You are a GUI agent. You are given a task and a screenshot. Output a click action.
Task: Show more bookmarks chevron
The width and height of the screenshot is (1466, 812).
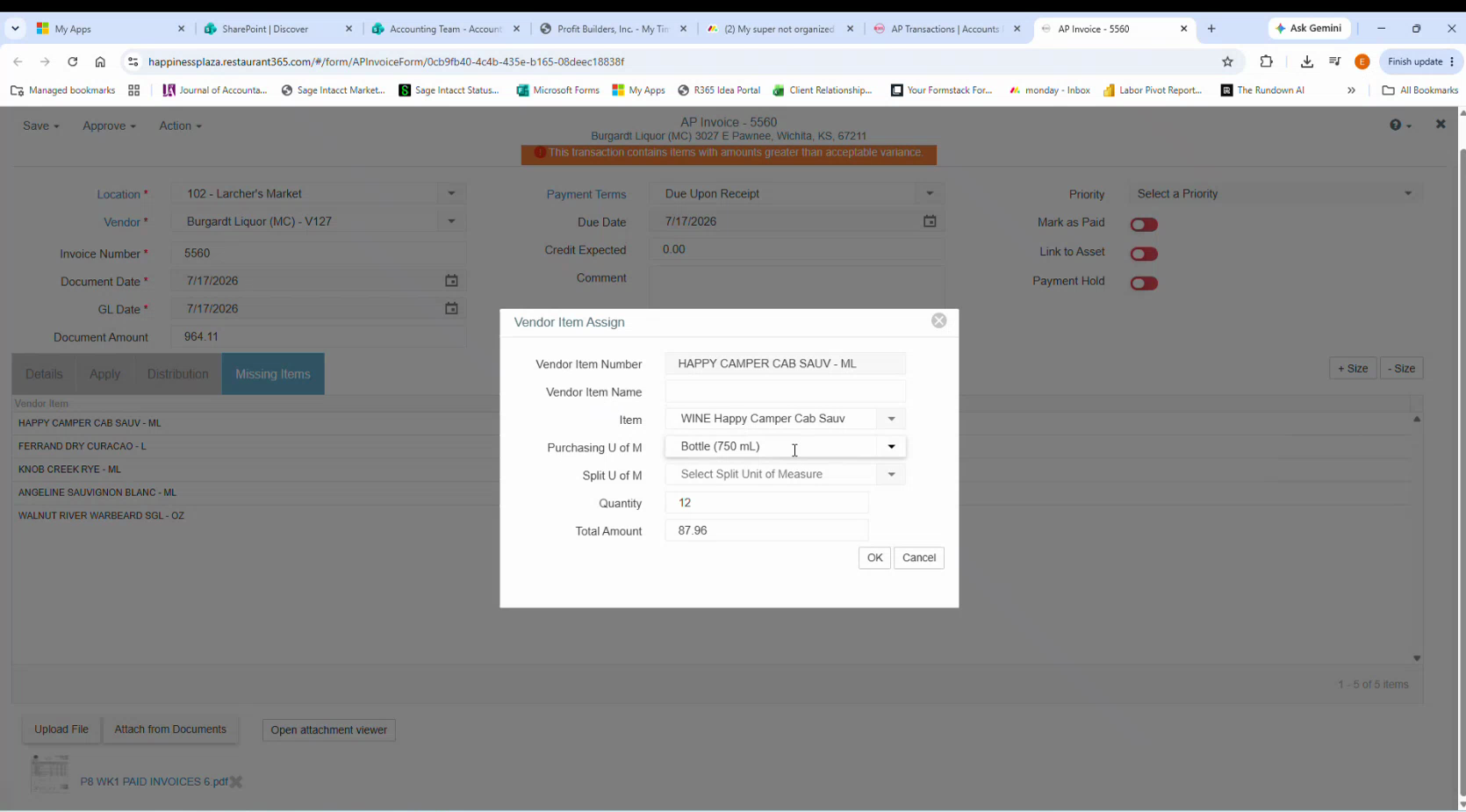tap(1351, 90)
